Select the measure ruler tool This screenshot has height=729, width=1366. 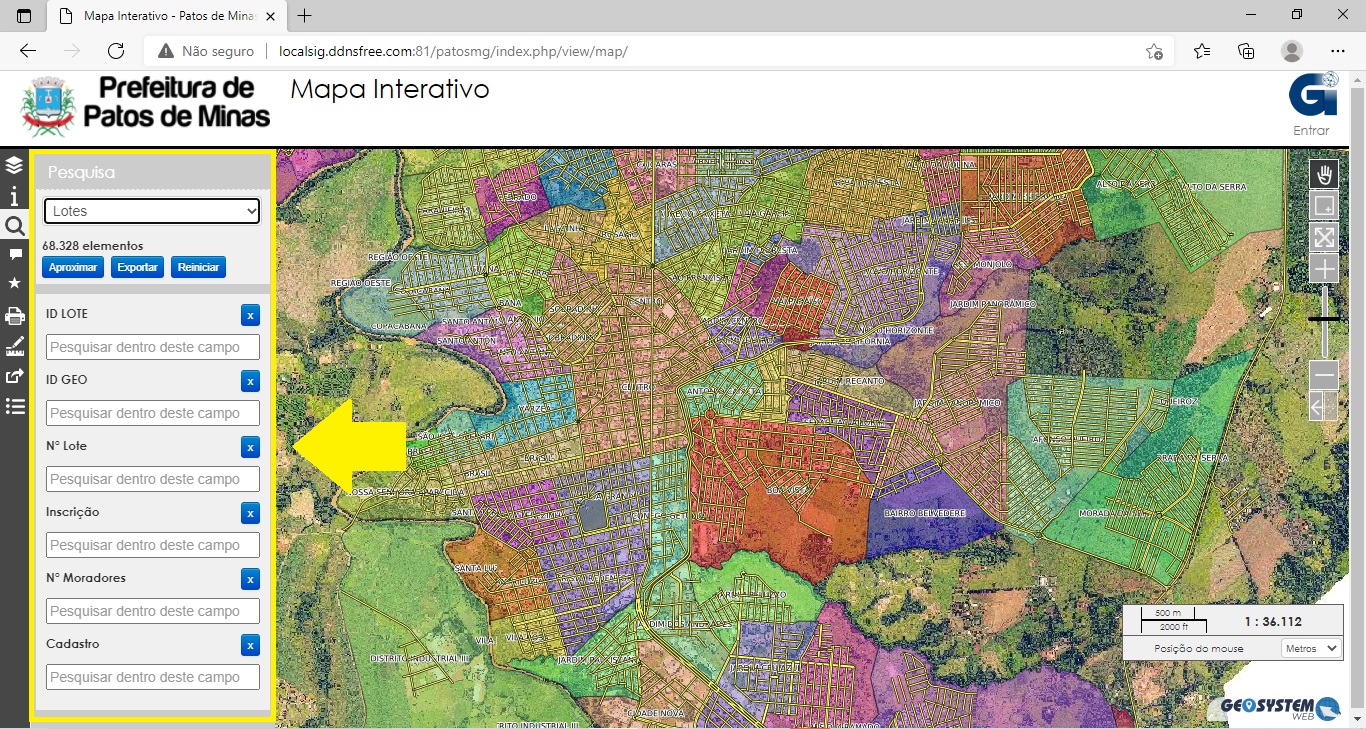coord(14,347)
